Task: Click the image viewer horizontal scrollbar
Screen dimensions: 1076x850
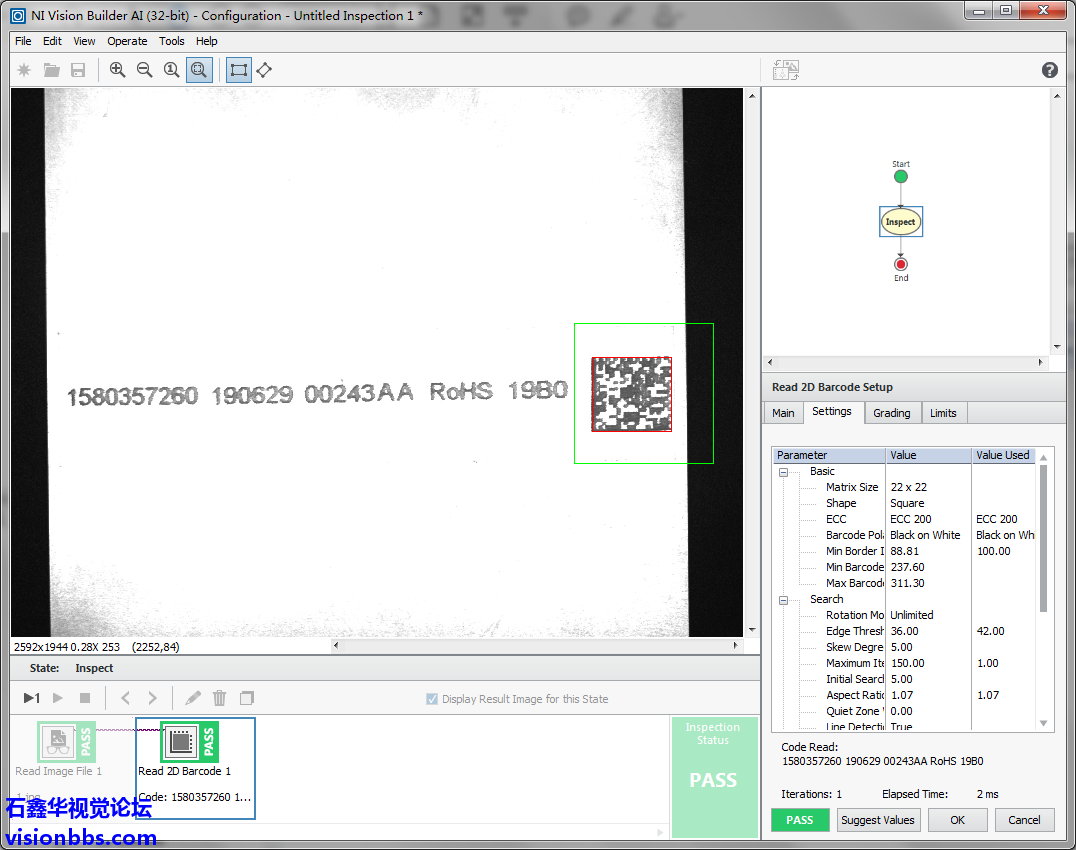Action: tap(535, 646)
